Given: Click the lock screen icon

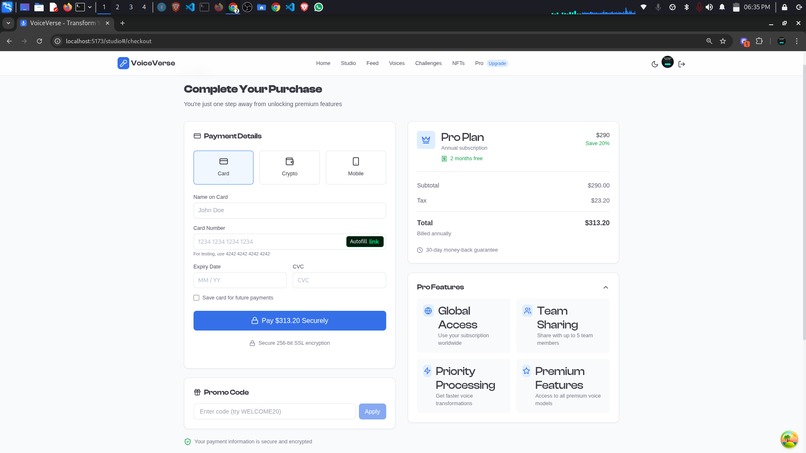Looking at the screenshot, I should pos(784,7).
